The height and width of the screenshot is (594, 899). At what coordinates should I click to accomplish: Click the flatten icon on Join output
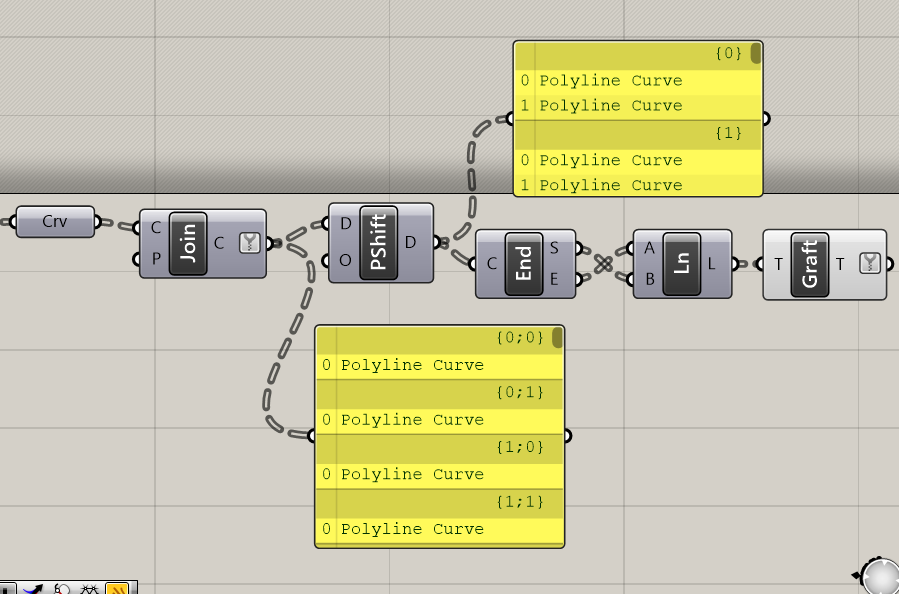[x=248, y=242]
